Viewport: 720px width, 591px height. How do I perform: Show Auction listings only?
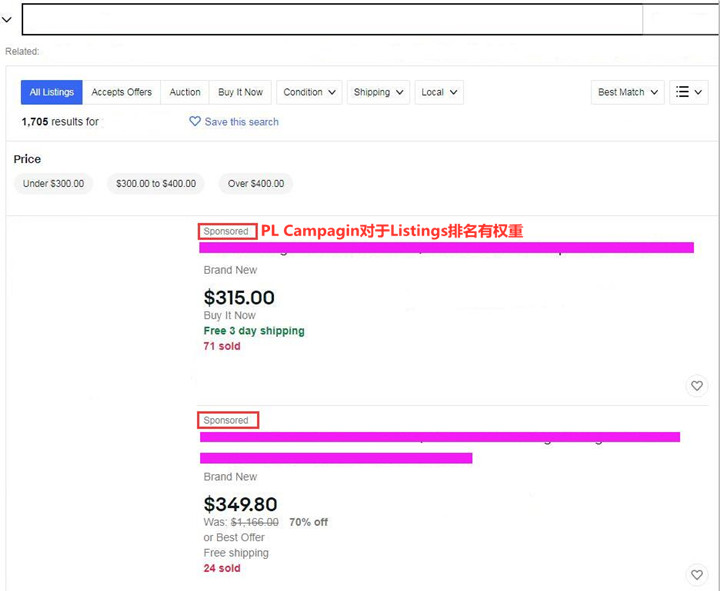[185, 92]
